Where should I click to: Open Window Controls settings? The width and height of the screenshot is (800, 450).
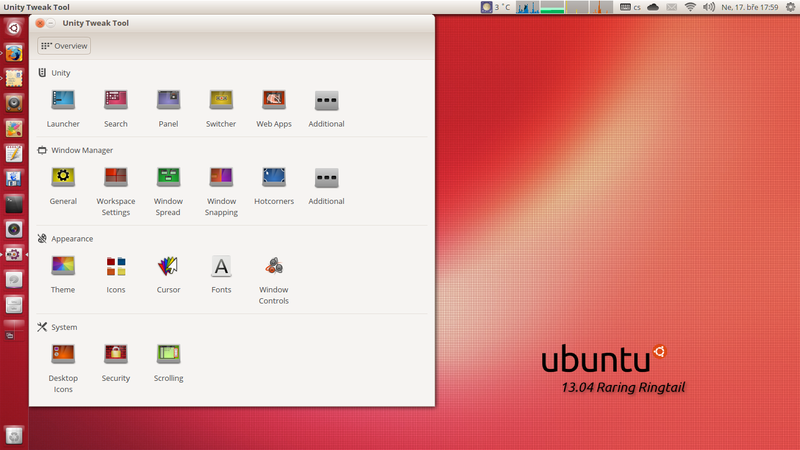click(x=274, y=280)
